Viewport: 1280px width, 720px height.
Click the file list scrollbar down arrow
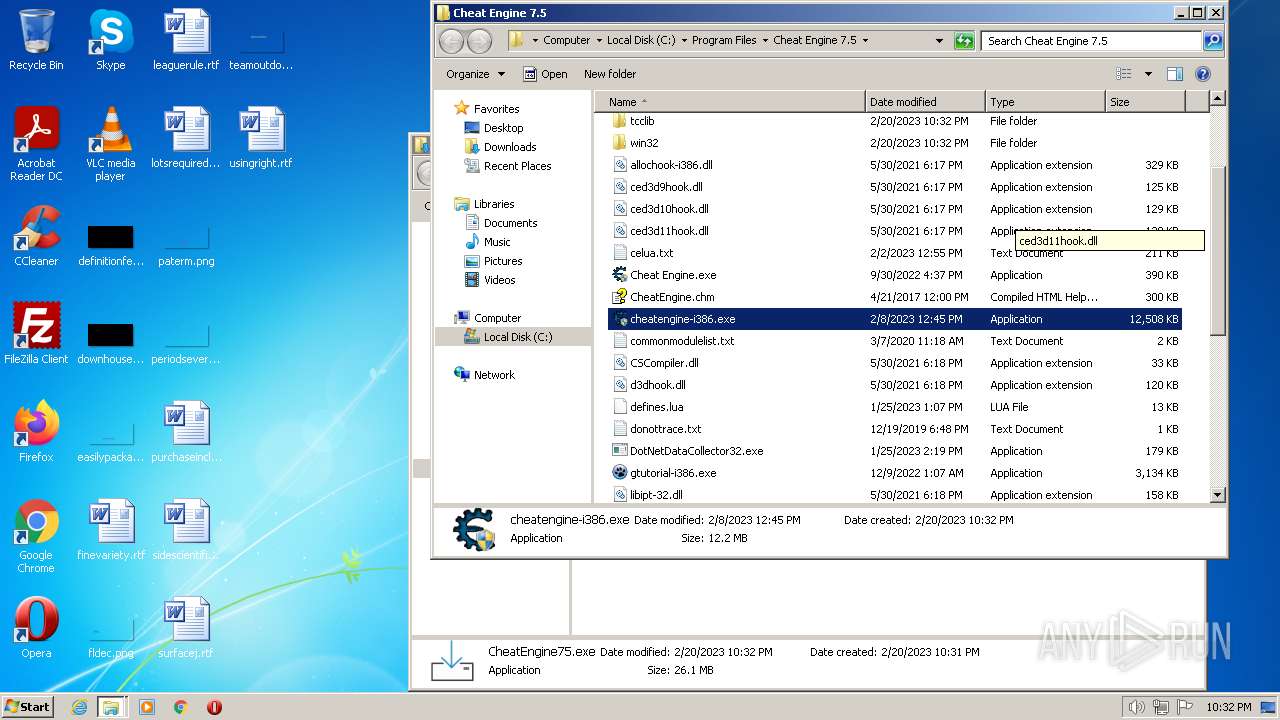pos(1217,495)
